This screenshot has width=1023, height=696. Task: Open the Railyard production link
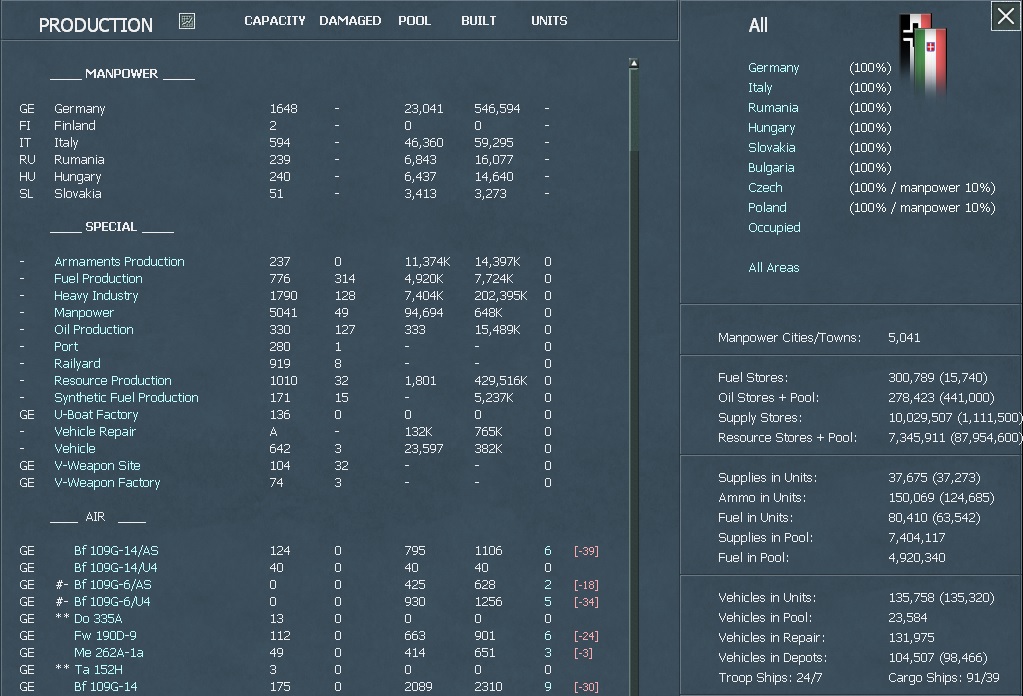(x=77, y=363)
